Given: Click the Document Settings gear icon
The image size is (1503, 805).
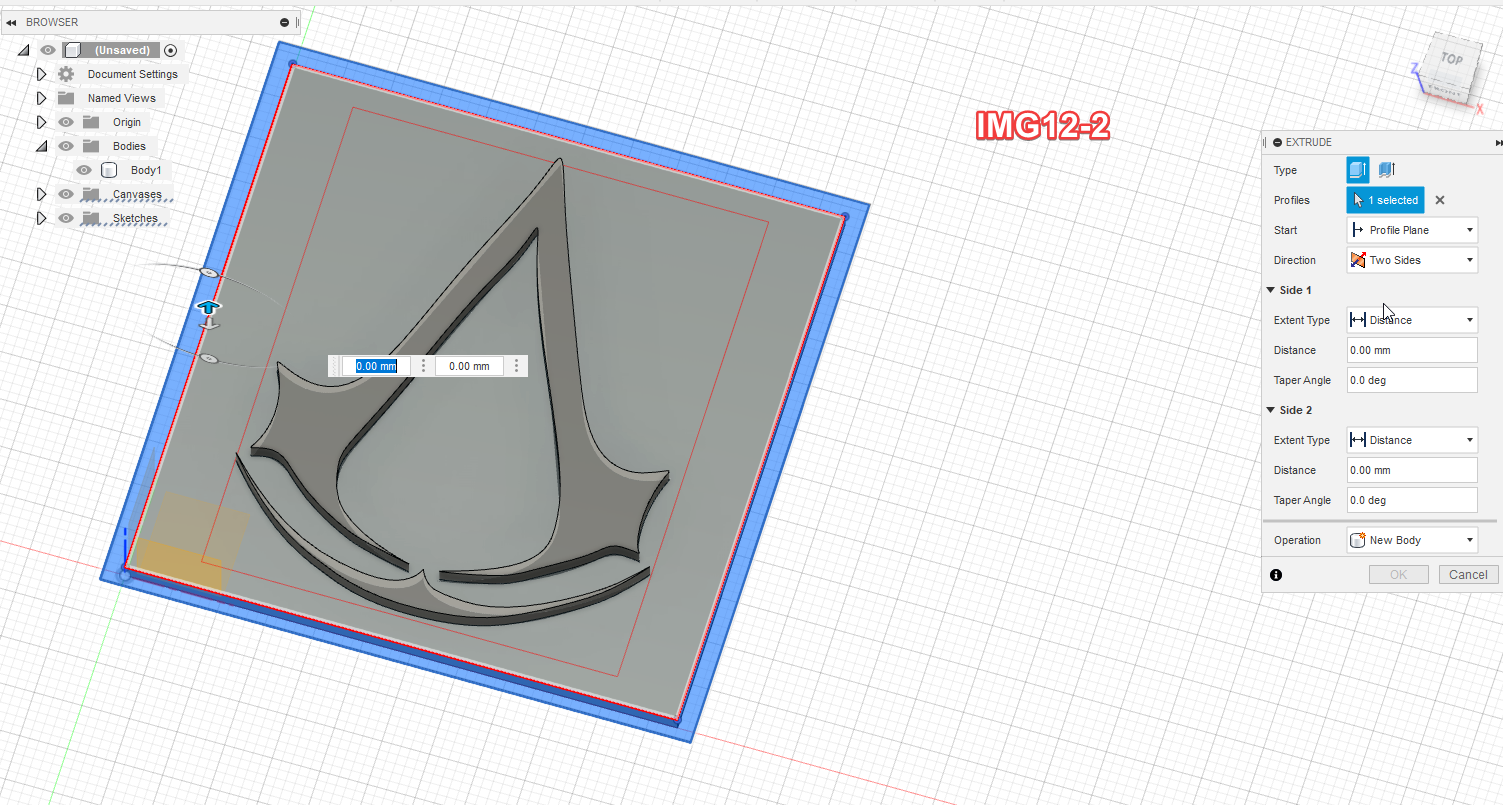Looking at the screenshot, I should point(66,74).
